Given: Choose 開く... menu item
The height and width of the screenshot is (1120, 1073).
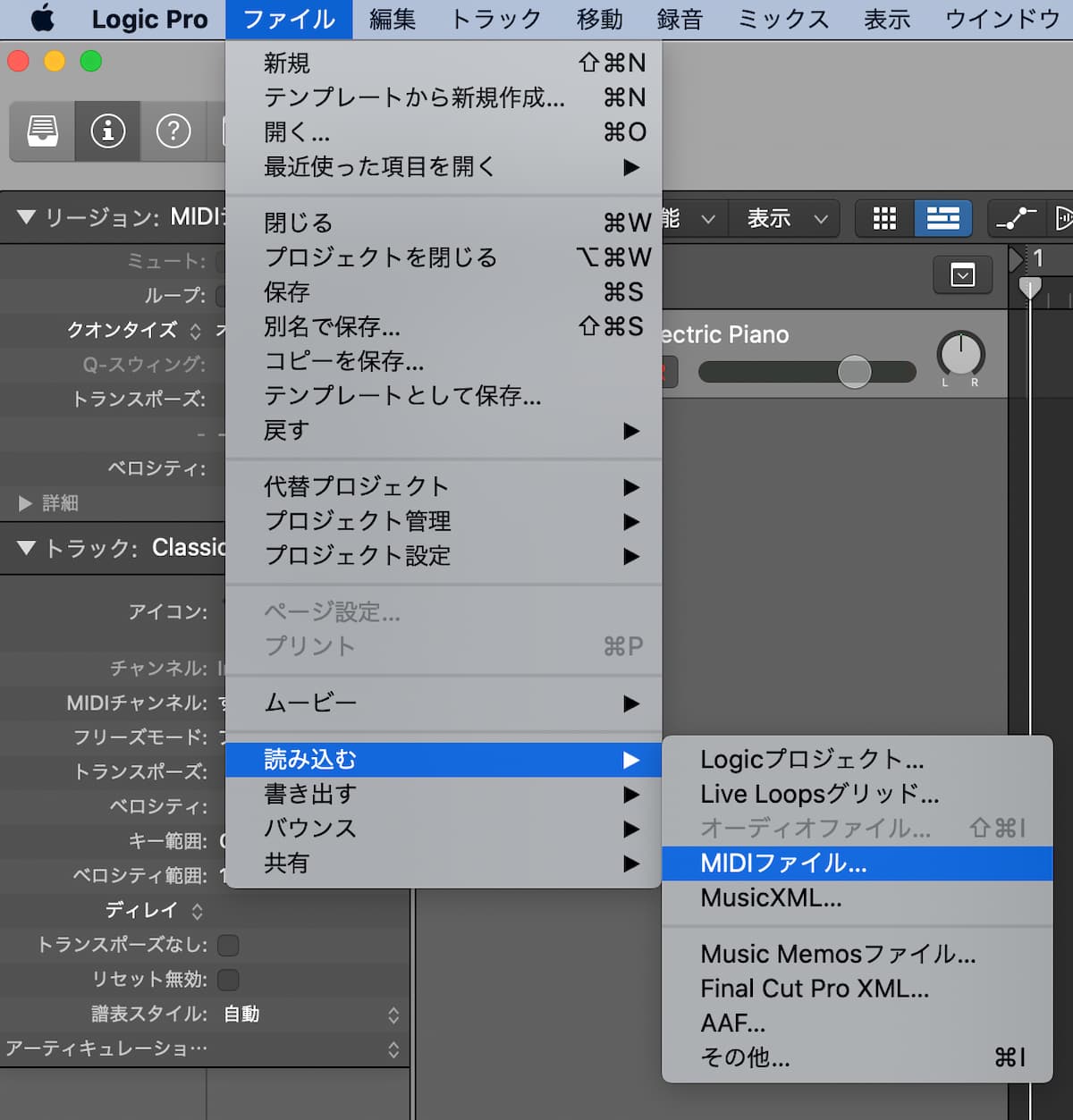Looking at the screenshot, I should (x=444, y=132).
